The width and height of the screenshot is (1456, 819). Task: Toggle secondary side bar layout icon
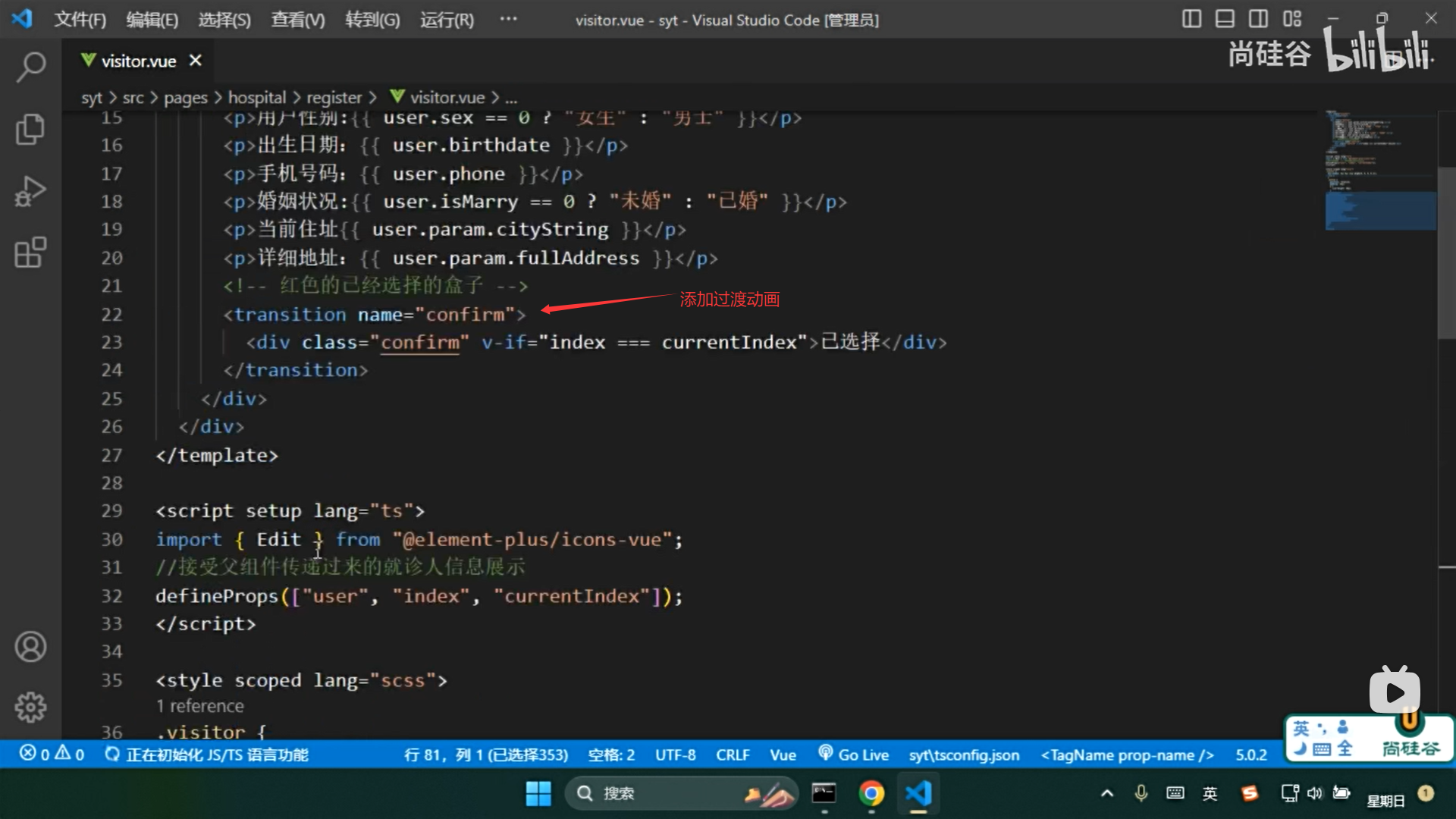click(1258, 19)
